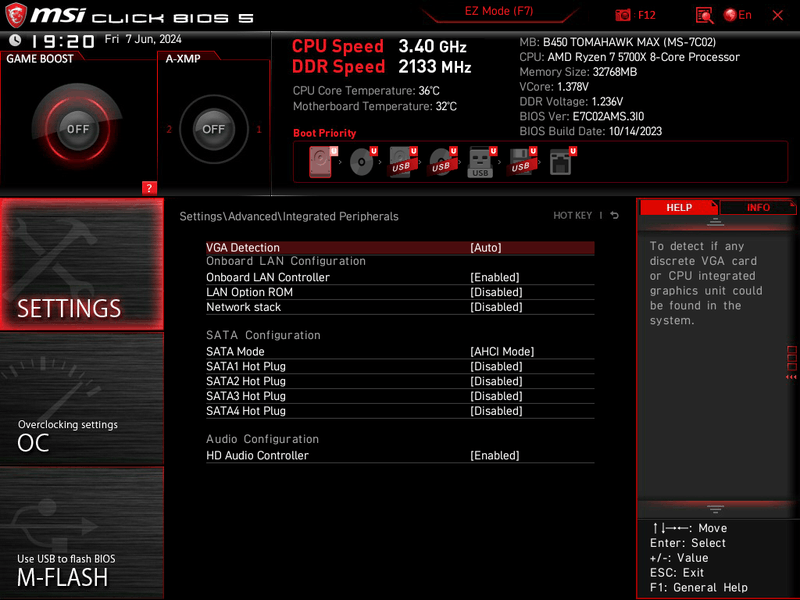Click the Onboard LAN Configuration header
The image size is (800, 600).
click(286, 261)
